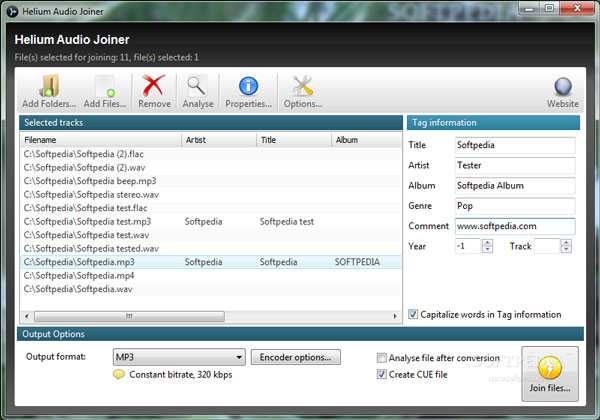Click the Comment field www.softpedia.com

515,226
